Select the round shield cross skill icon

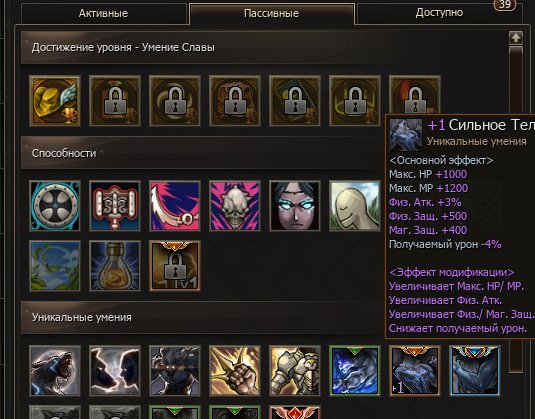55,206
